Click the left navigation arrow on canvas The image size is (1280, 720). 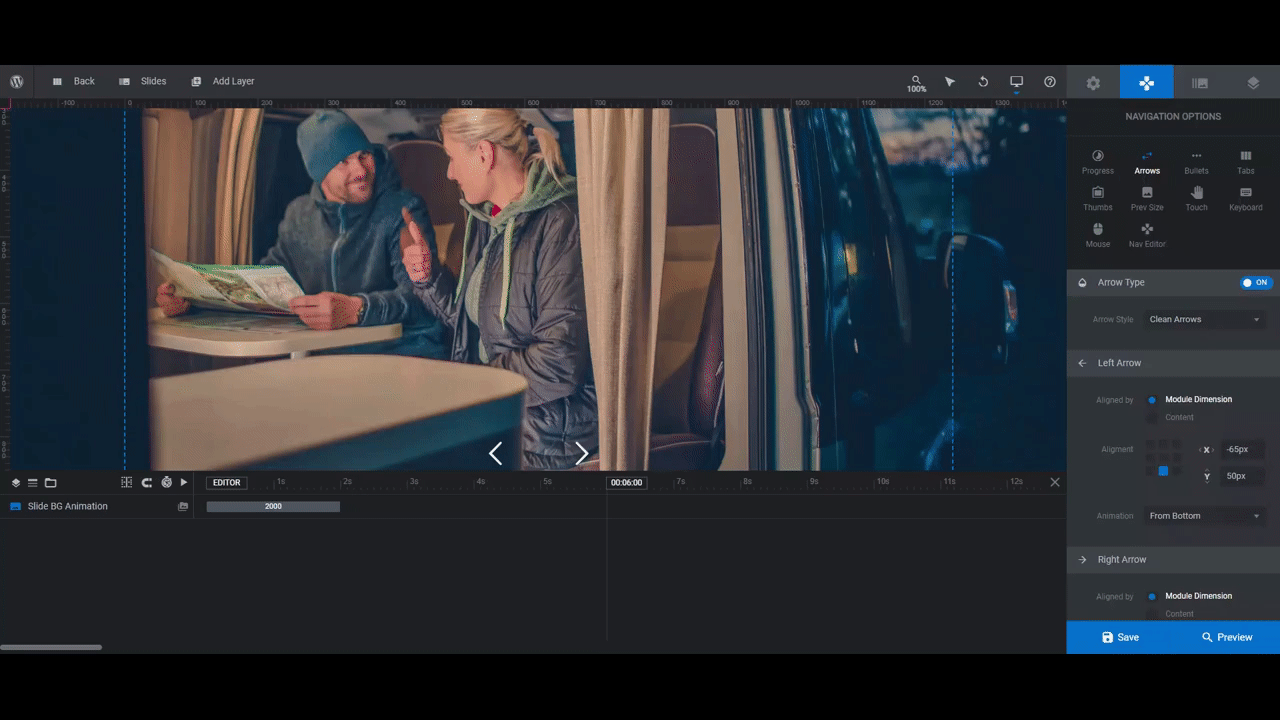pyautogui.click(x=495, y=454)
